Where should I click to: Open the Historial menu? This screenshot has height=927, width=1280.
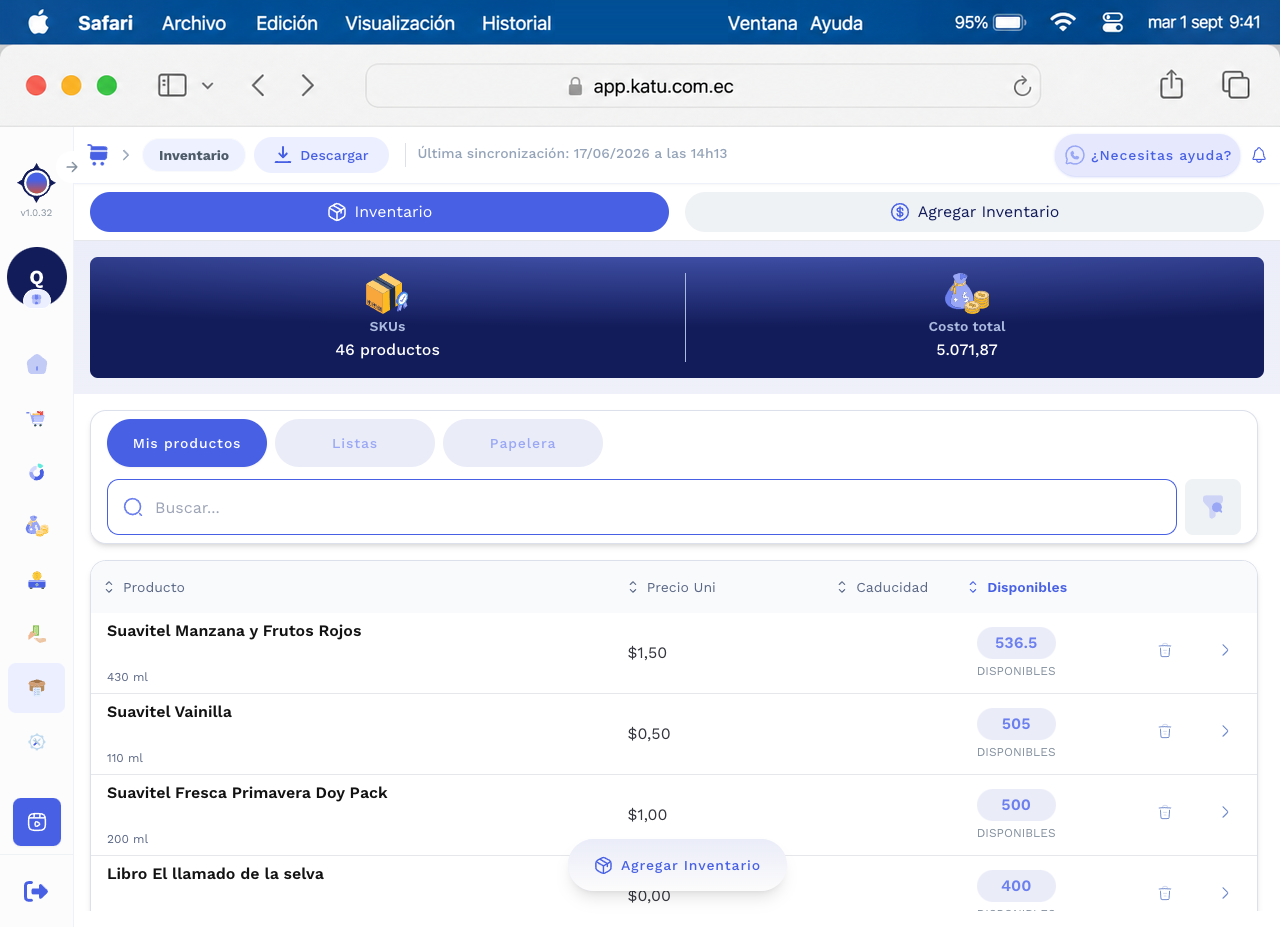pos(517,23)
